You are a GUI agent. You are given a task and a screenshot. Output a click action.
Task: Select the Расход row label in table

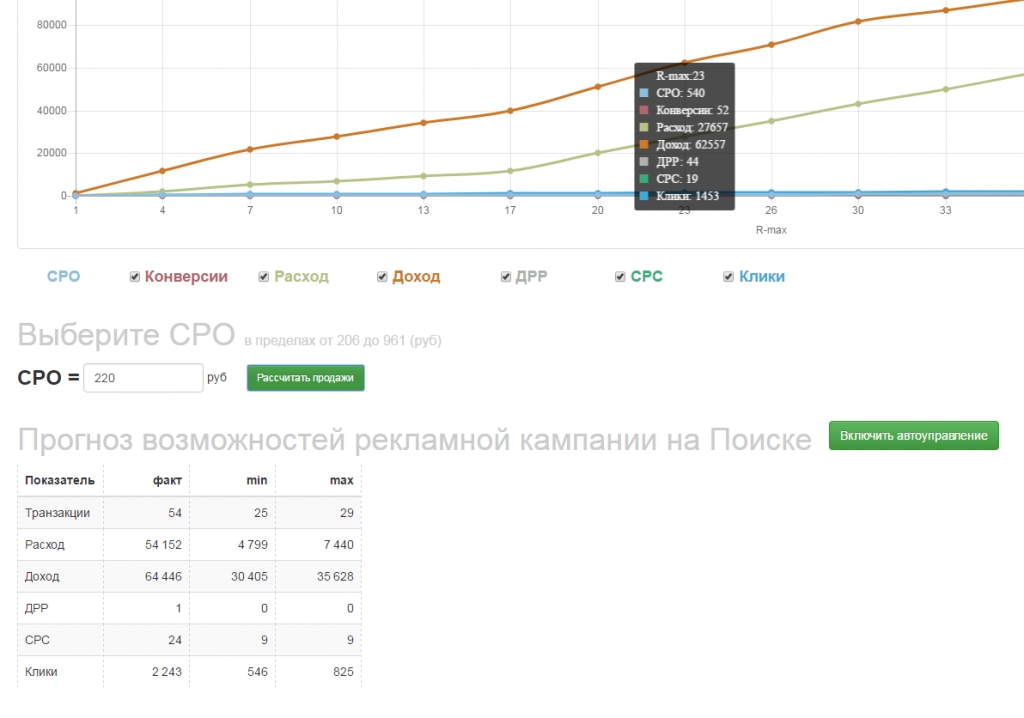tap(44, 544)
